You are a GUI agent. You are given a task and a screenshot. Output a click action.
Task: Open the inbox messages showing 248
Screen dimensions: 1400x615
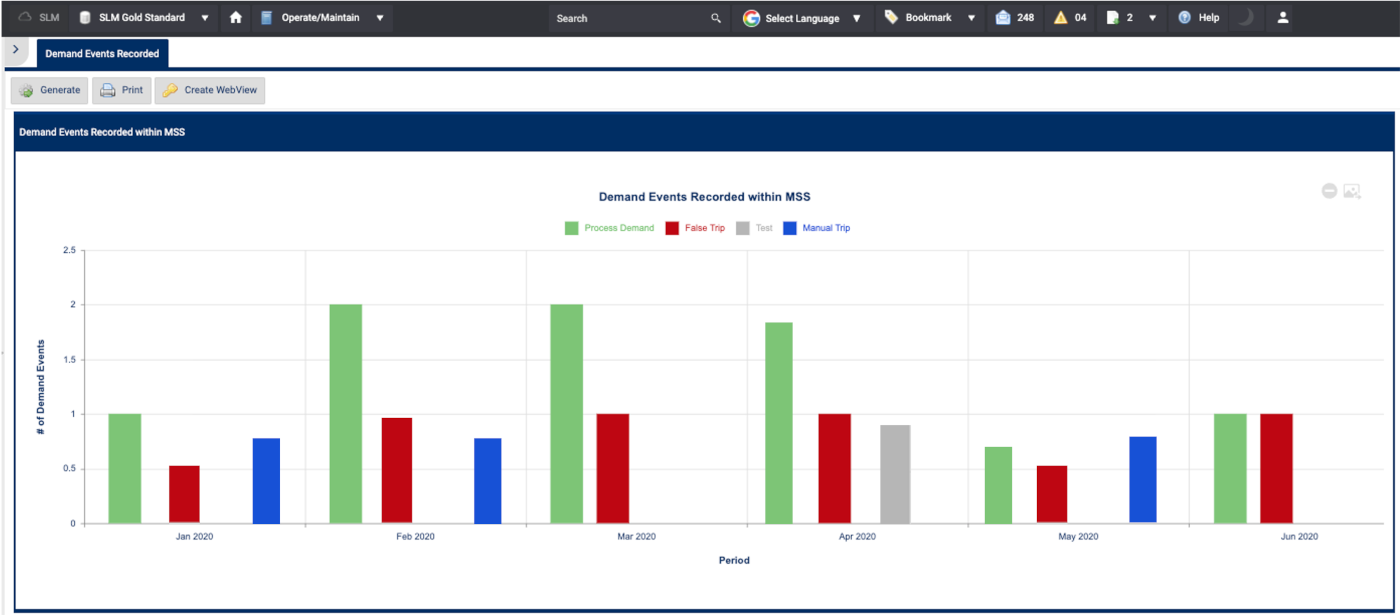pyautogui.click(x=1014, y=18)
